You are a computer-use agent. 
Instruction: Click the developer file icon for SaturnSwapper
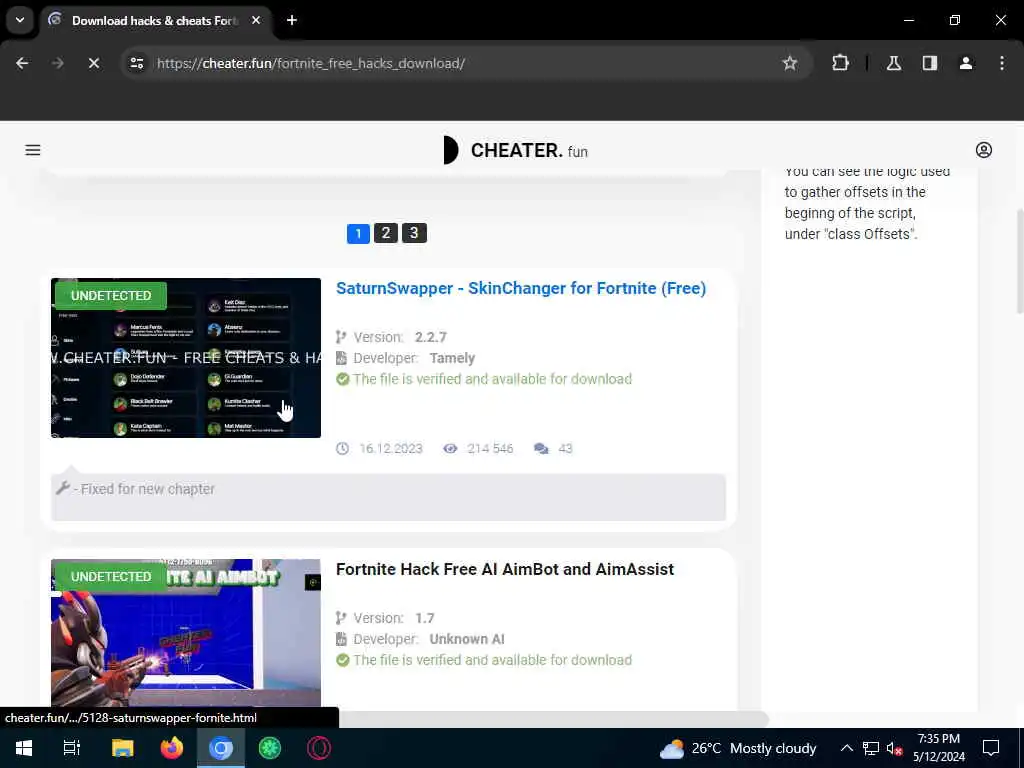pos(341,358)
